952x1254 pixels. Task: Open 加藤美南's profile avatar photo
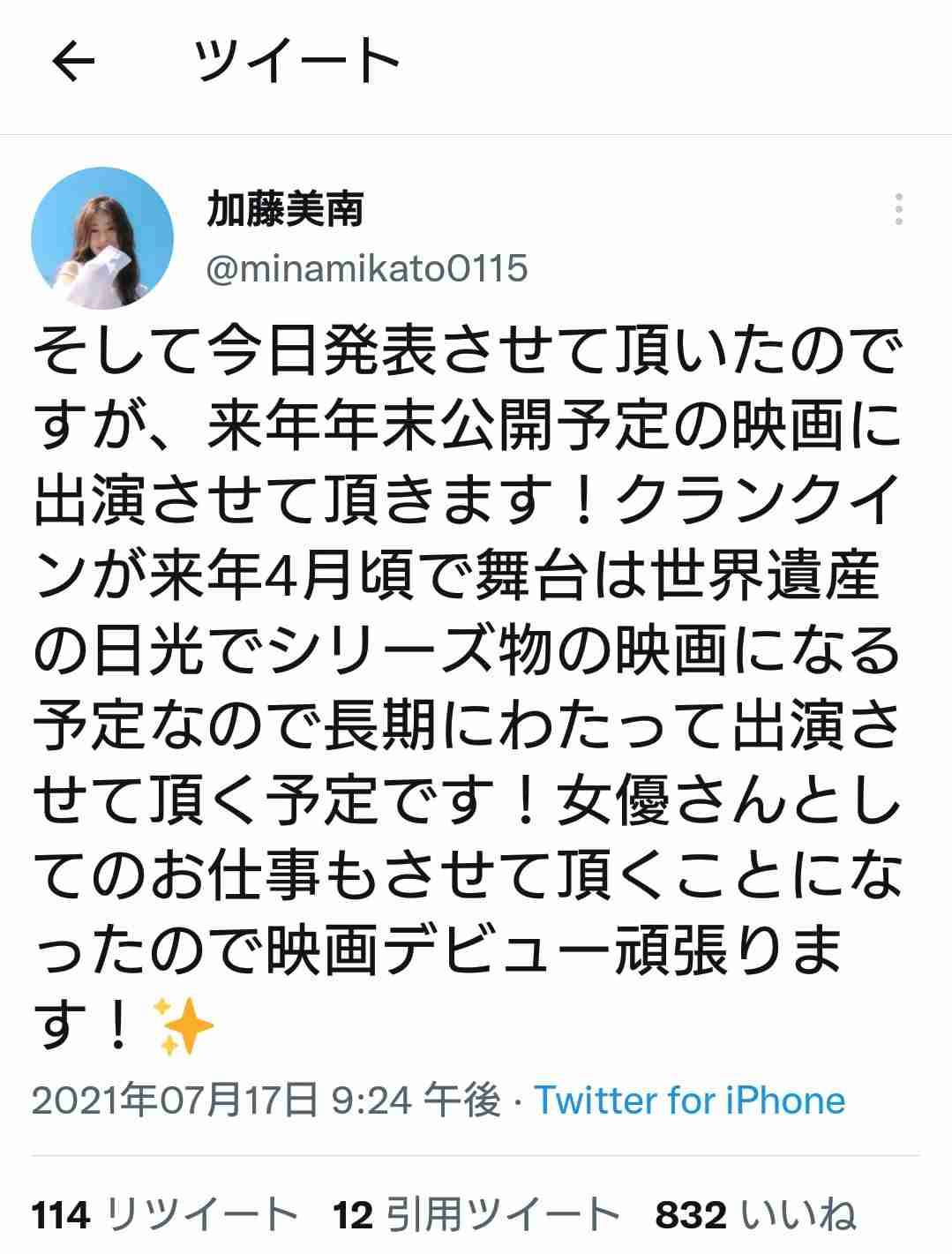tap(102, 237)
